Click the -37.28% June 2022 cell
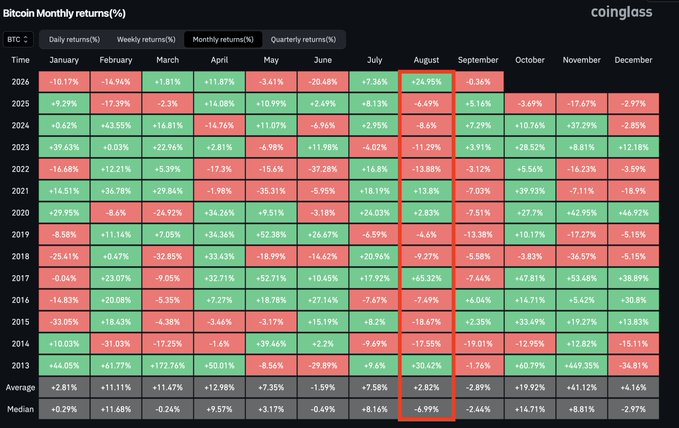The width and height of the screenshot is (679, 428). coord(323,169)
